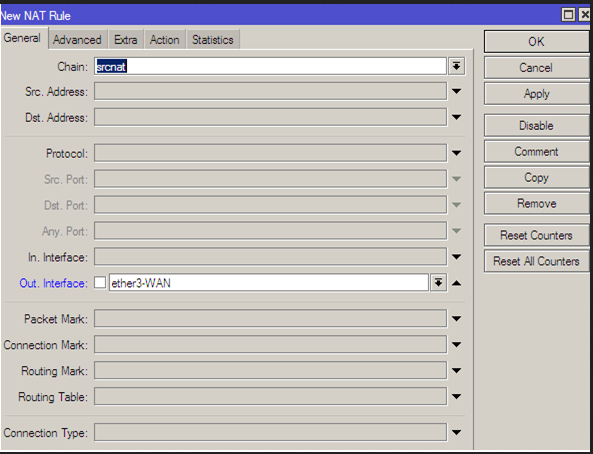This screenshot has height=454, width=593.
Task: Click the Out. Interface ether3-WAN field
Action: pos(269,283)
